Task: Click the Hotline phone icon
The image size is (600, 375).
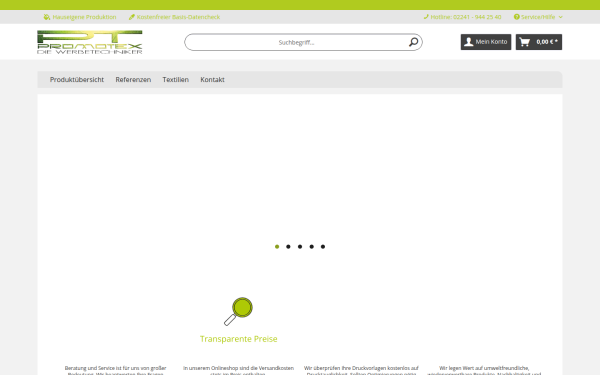Action: 426,17
